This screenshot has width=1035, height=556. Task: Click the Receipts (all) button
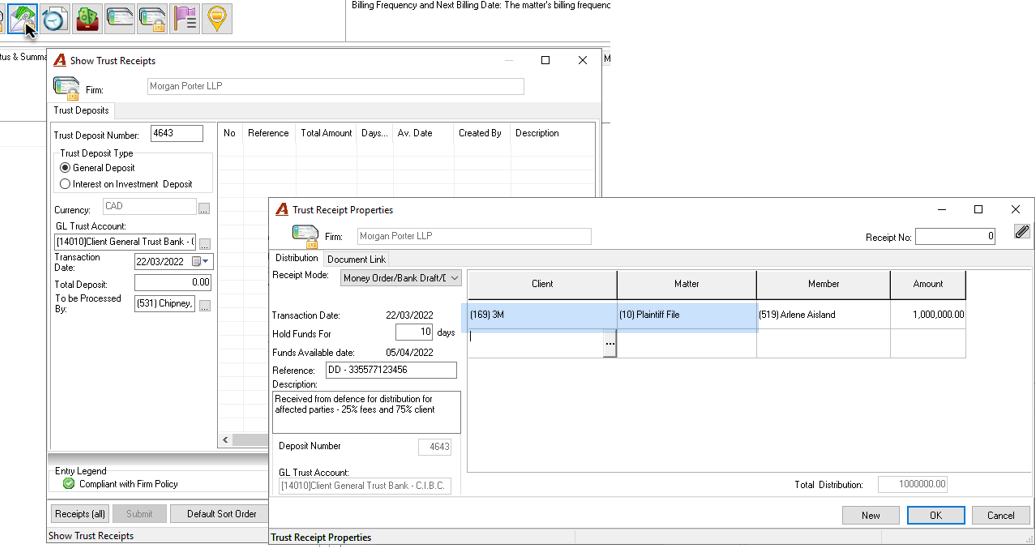80,514
